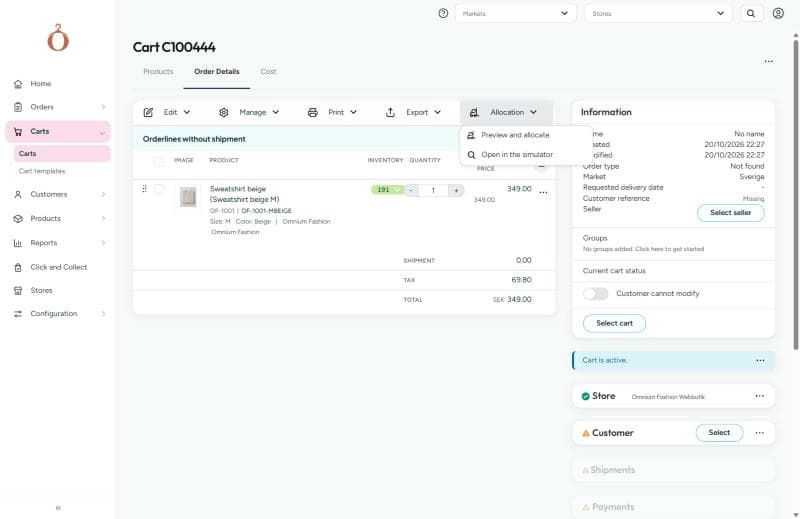800x519 pixels.
Task: Click the Omnium logo in sidebar
Action: (x=58, y=38)
